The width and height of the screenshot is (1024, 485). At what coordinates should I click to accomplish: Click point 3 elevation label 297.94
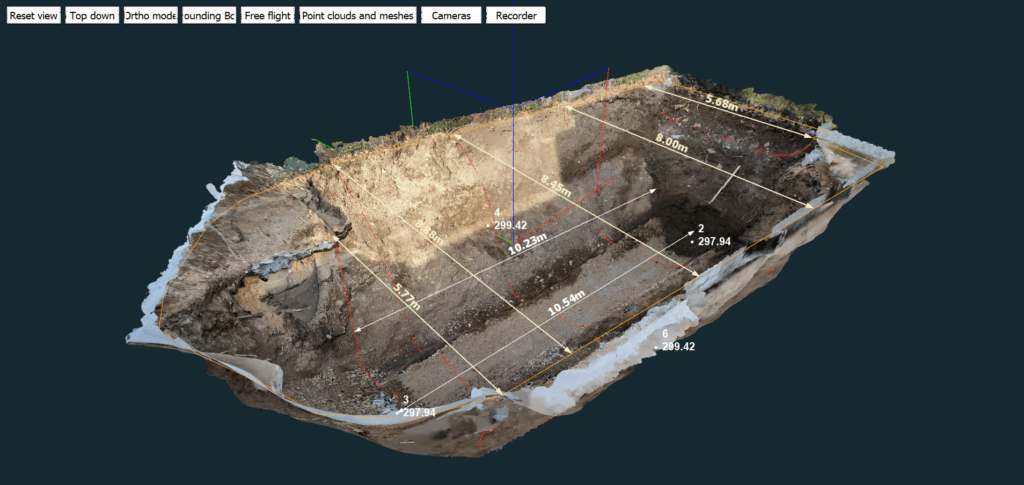coord(419,413)
